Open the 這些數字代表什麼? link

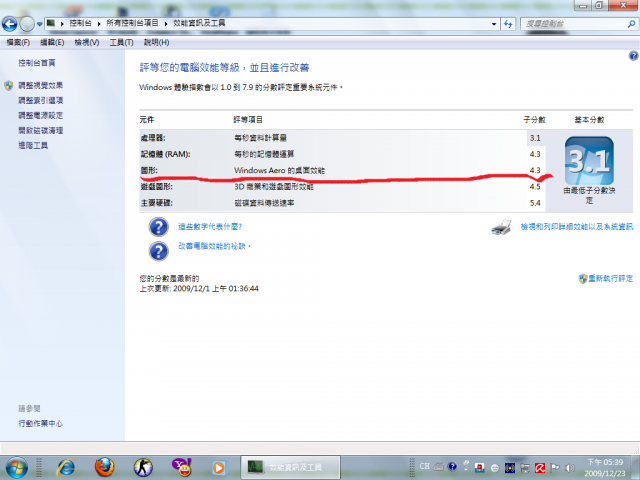tap(210, 227)
